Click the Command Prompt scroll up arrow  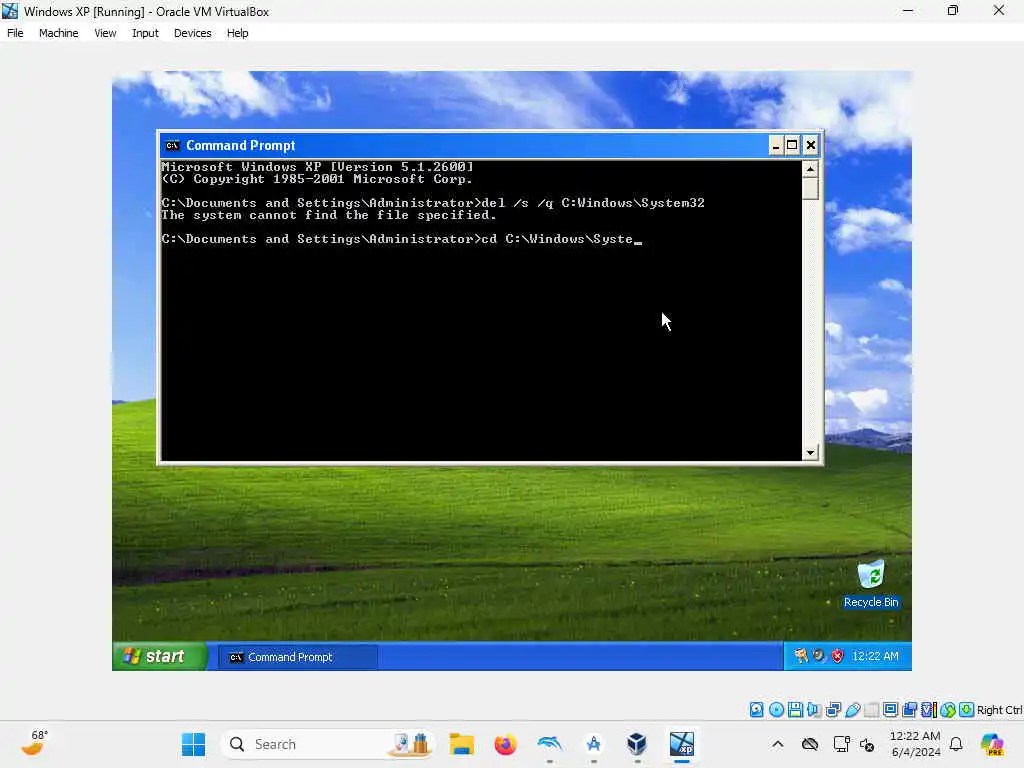[x=810, y=169]
